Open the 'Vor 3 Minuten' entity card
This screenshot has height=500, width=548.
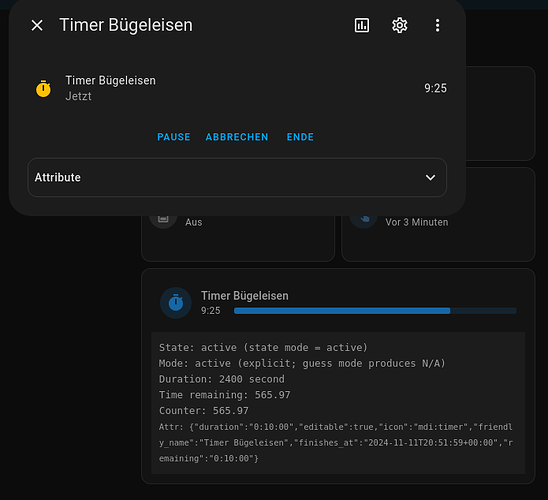(438, 238)
